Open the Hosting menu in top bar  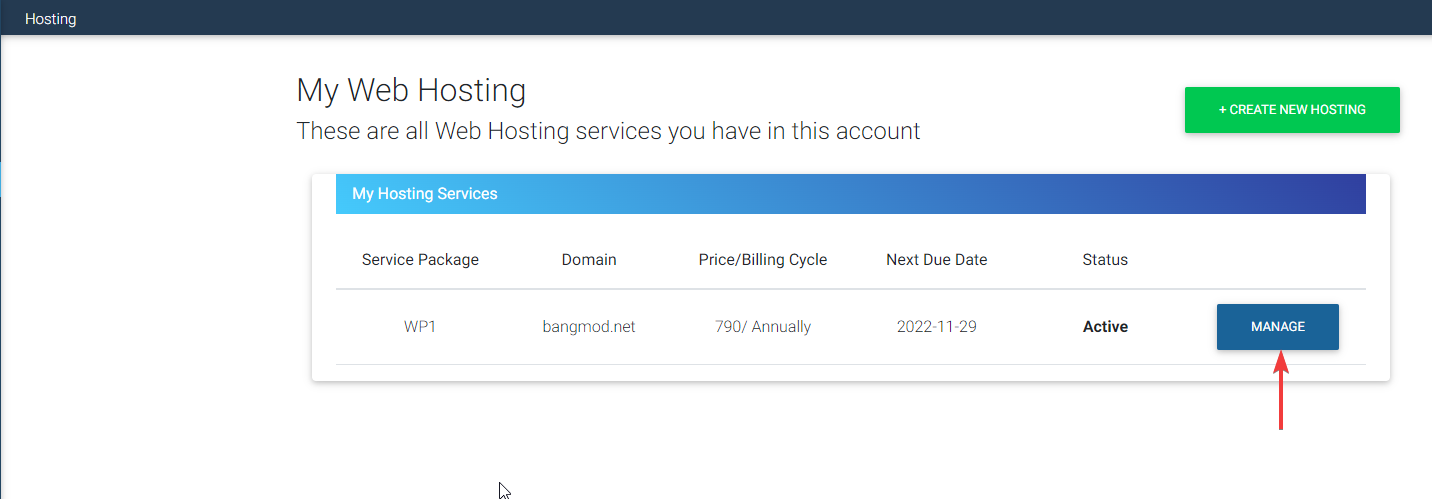tap(50, 18)
